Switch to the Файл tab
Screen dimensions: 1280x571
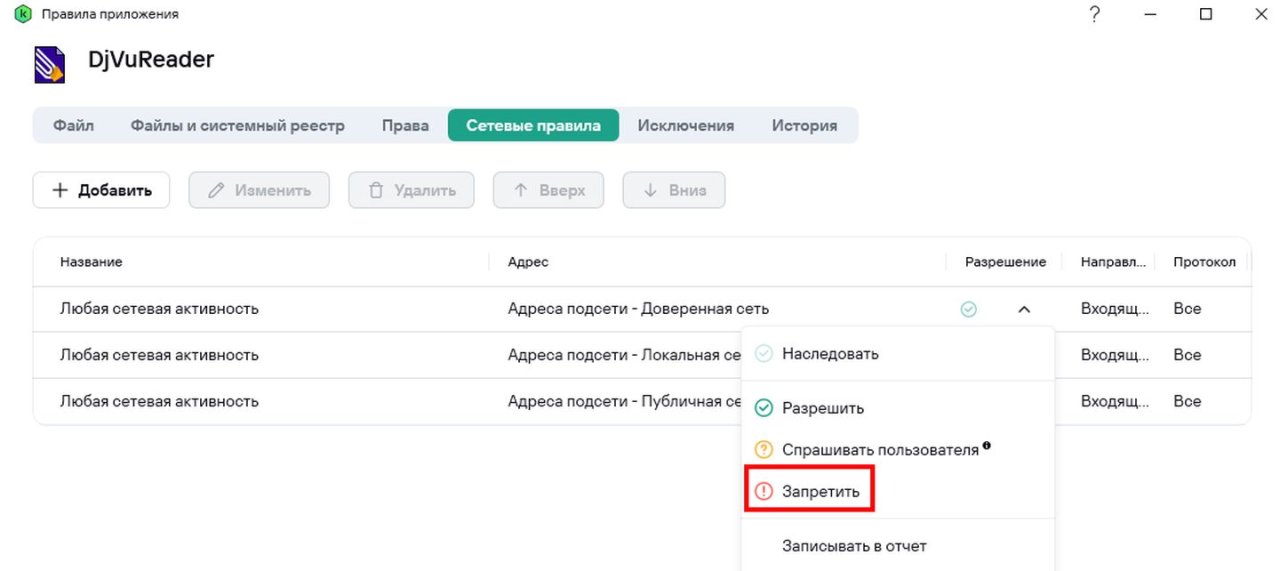click(x=74, y=126)
